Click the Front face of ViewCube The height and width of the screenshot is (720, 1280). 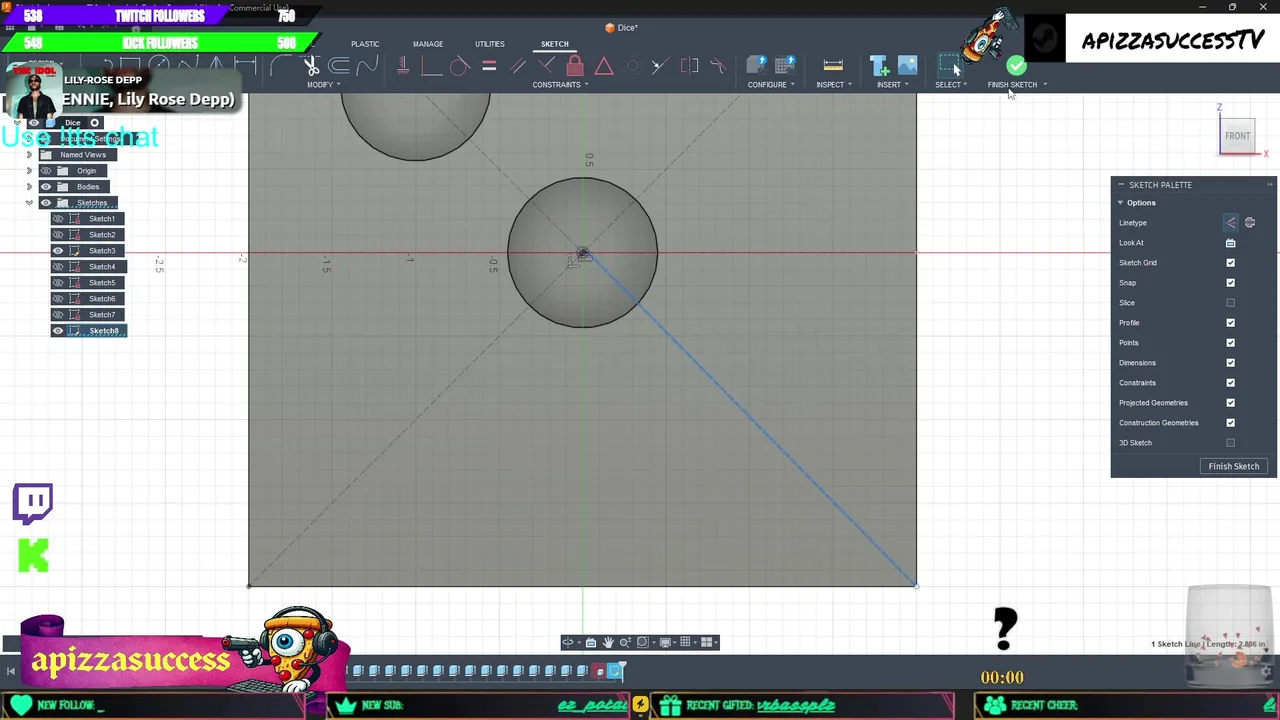pos(1238,136)
